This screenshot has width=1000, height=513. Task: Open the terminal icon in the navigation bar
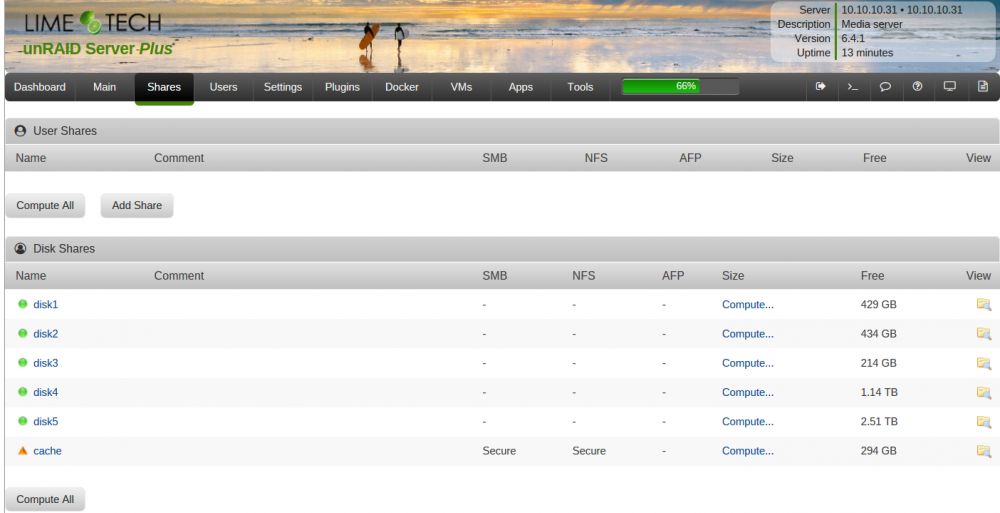point(853,86)
